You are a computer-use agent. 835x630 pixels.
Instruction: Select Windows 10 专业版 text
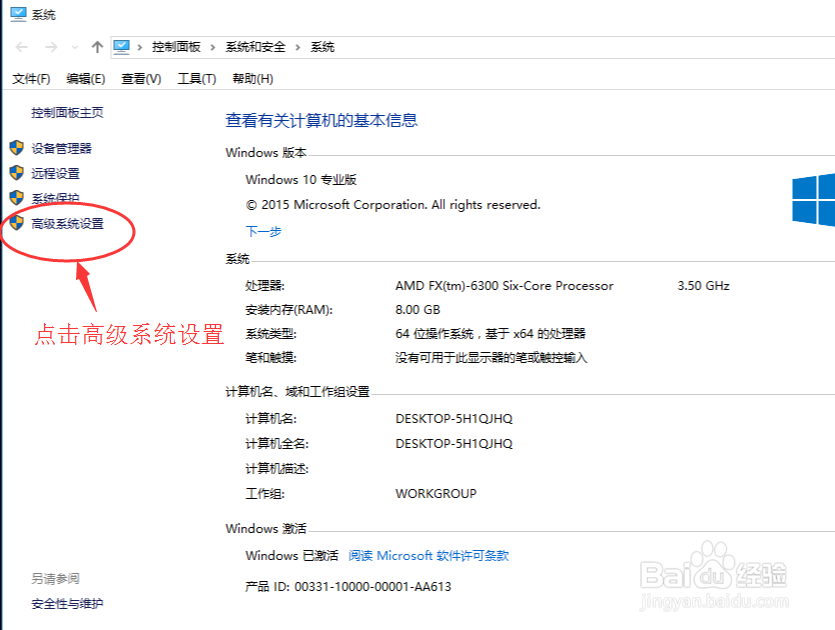tap(301, 179)
